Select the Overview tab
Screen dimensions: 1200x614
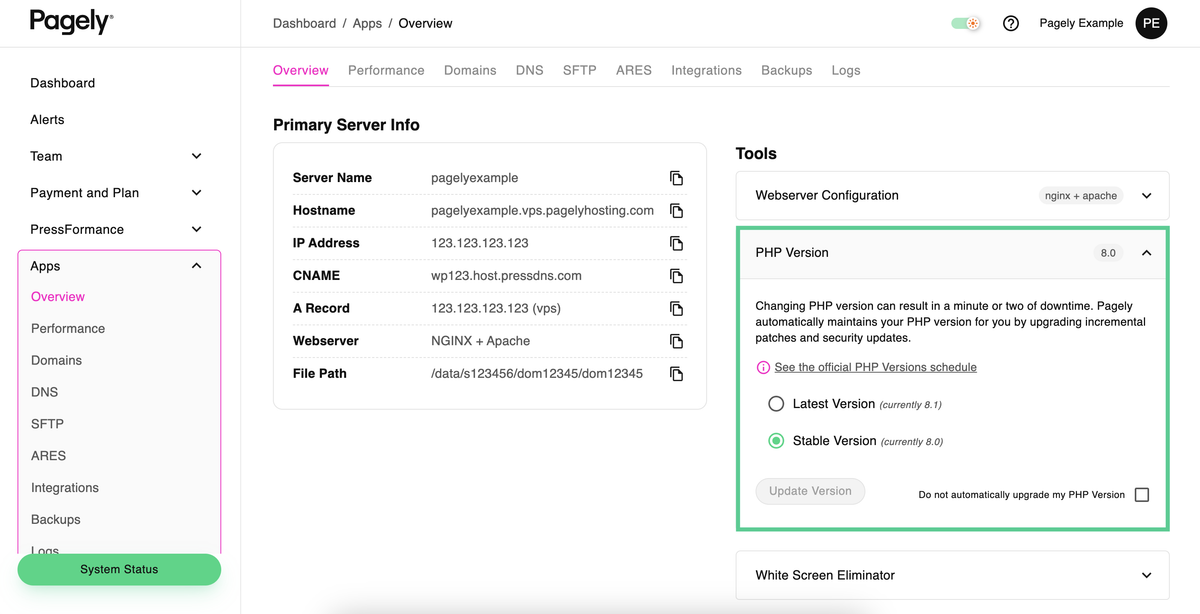pyautogui.click(x=301, y=70)
